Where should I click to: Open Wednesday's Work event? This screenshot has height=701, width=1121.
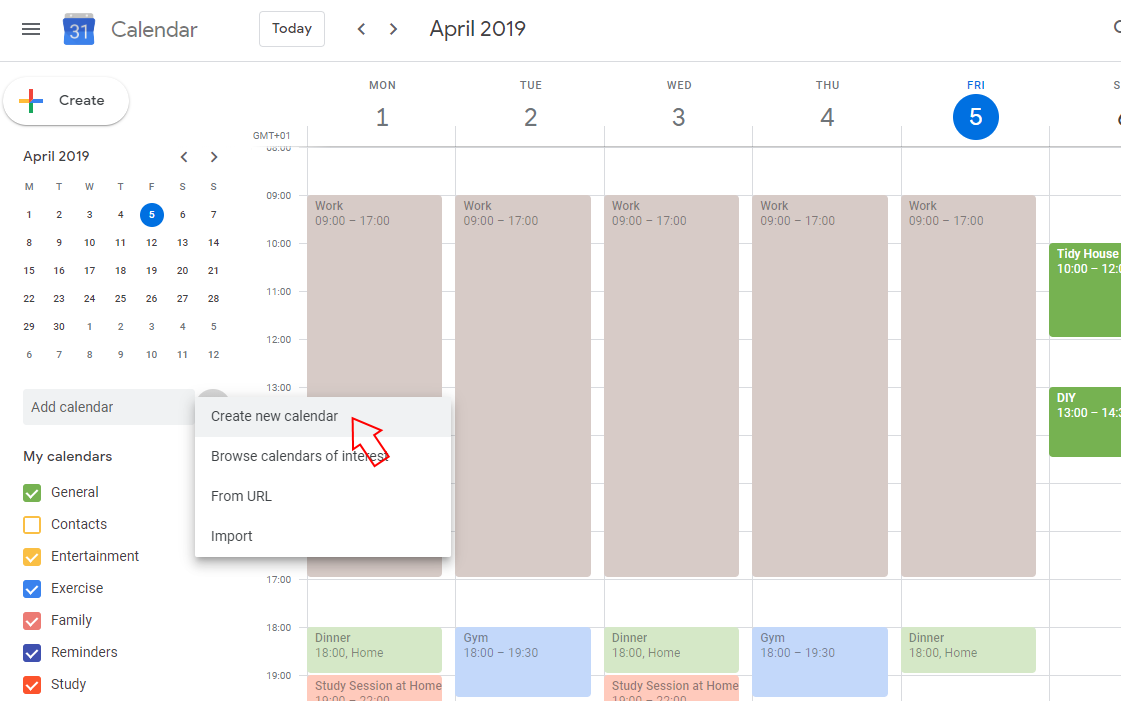click(671, 386)
